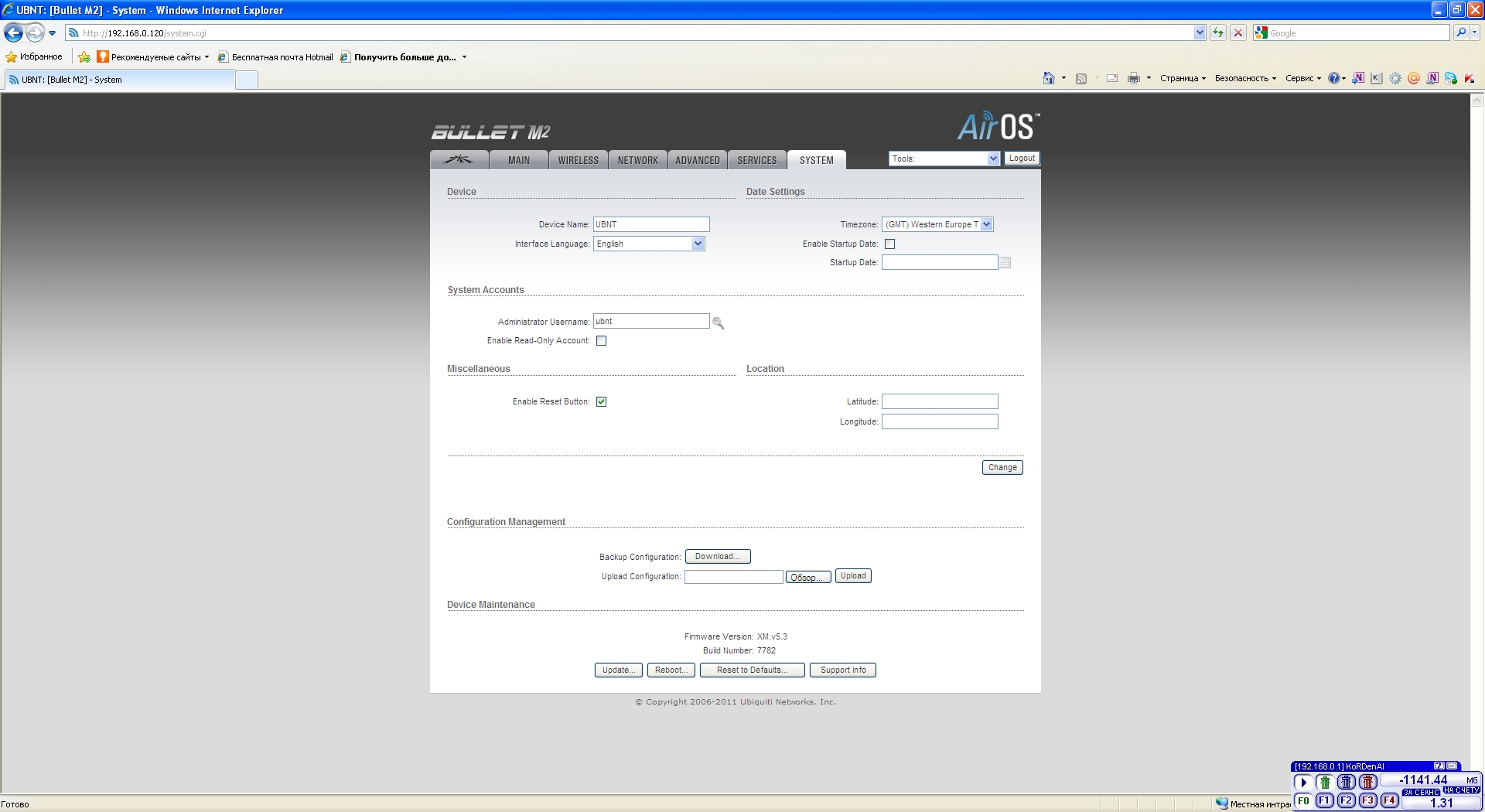Click the Reboot button
The height and width of the screenshot is (812, 1485).
tap(671, 670)
